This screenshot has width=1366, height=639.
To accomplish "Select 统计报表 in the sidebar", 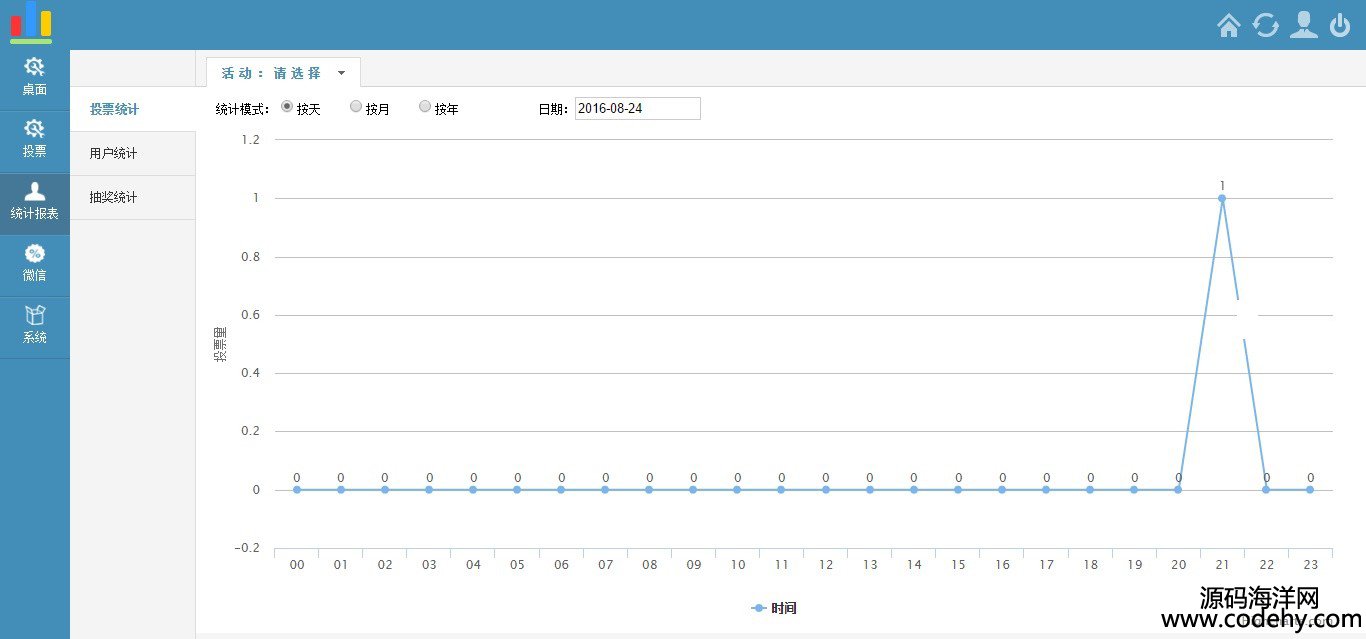I will (x=35, y=201).
